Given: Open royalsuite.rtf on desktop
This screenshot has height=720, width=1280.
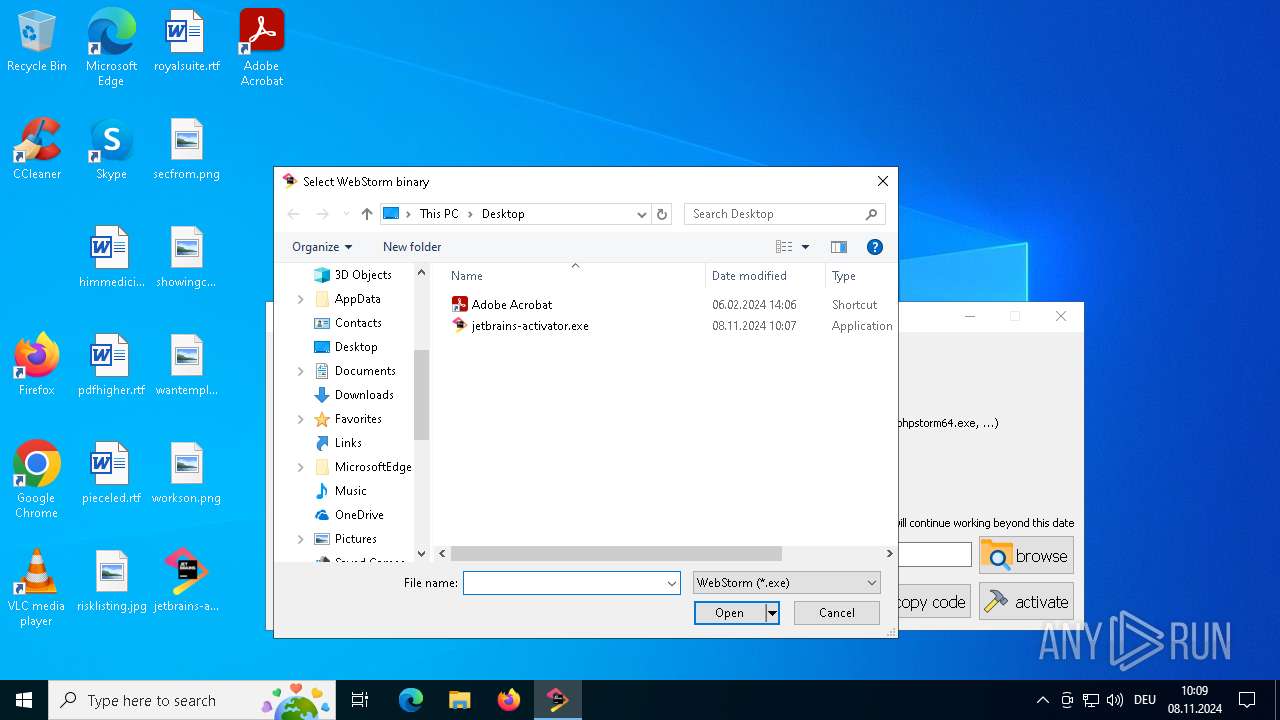Looking at the screenshot, I should [186, 42].
